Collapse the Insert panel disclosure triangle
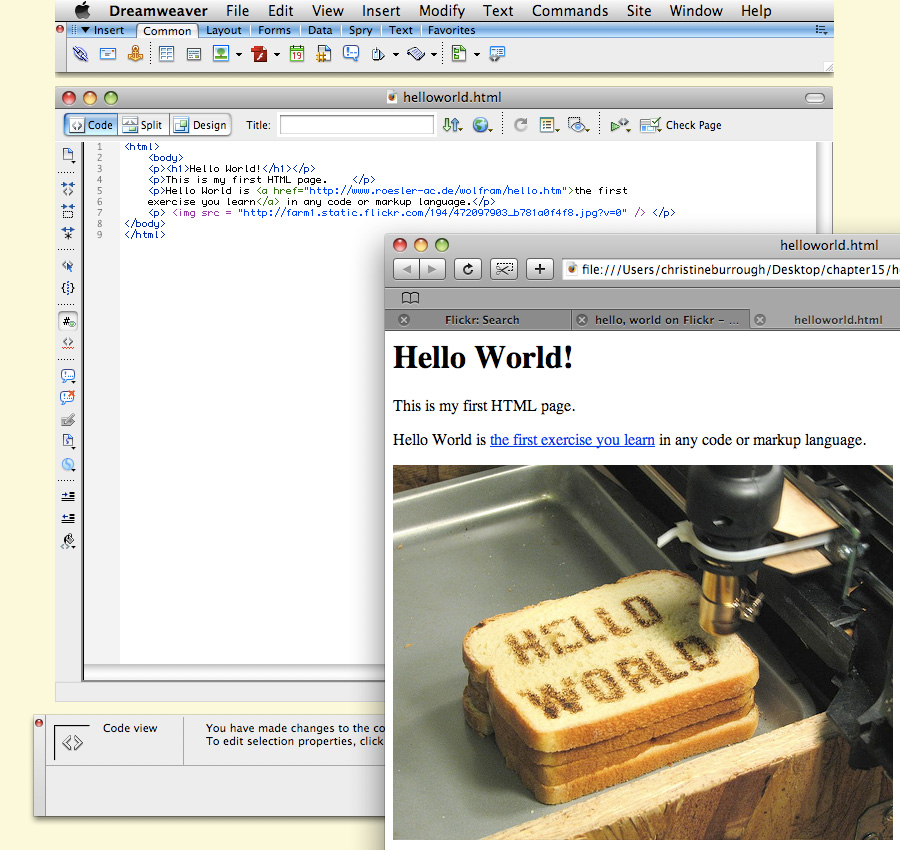Viewport: 900px width, 850px height. pyautogui.click(x=86, y=30)
